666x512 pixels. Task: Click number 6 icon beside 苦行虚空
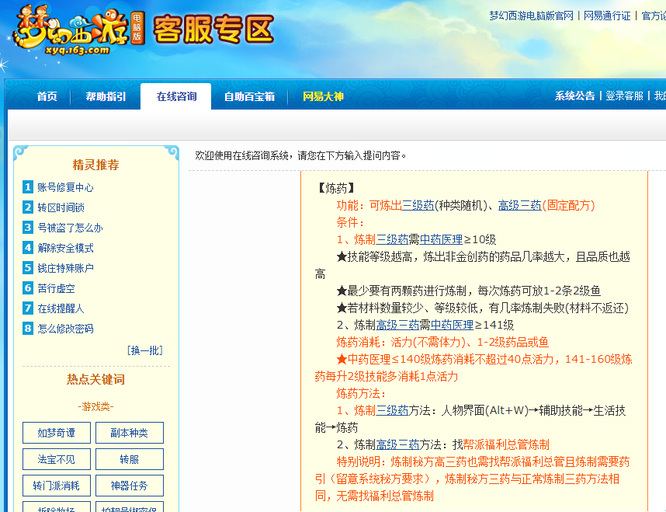pyautogui.click(x=28, y=288)
